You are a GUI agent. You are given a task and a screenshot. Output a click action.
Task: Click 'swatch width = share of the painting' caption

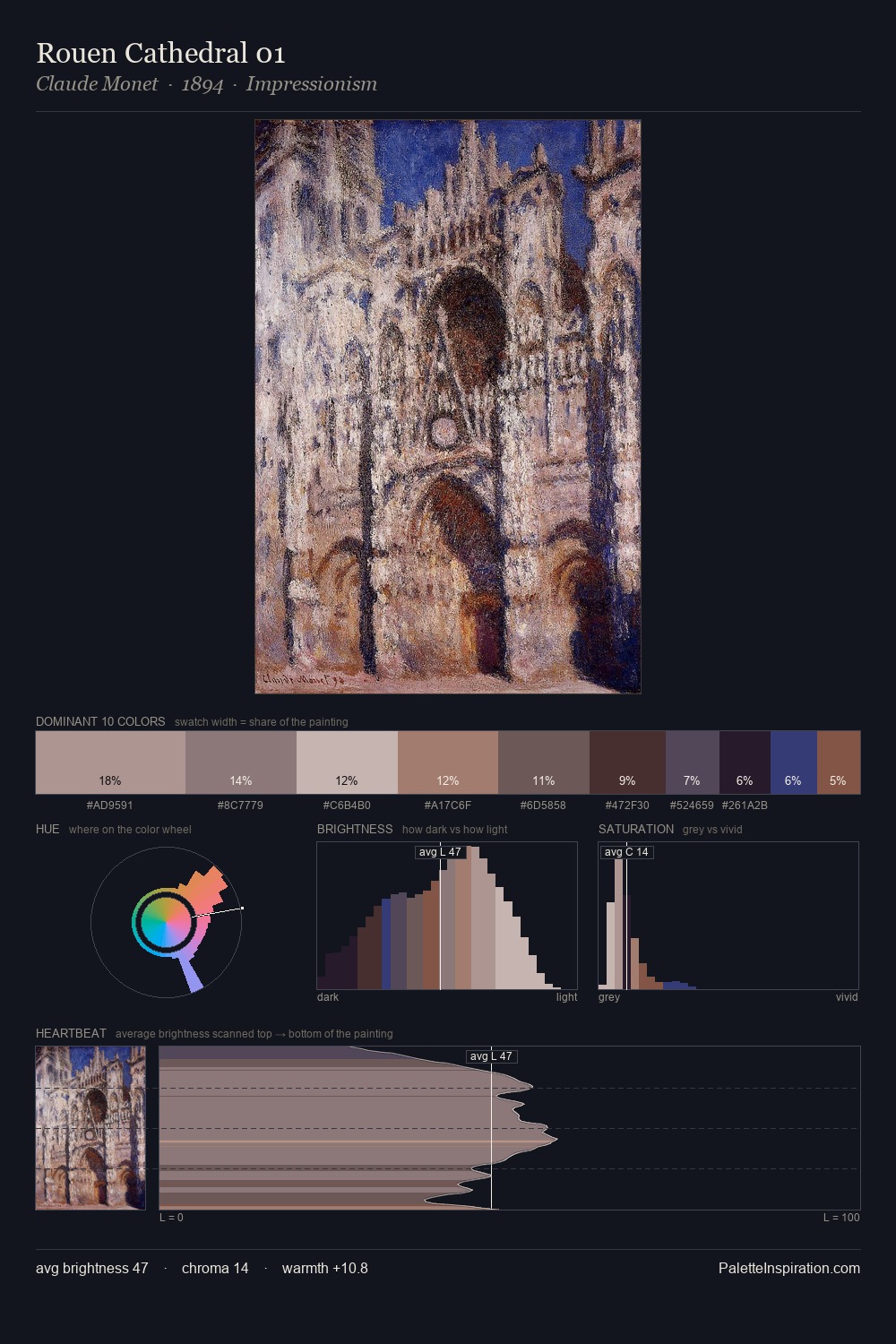(x=262, y=721)
